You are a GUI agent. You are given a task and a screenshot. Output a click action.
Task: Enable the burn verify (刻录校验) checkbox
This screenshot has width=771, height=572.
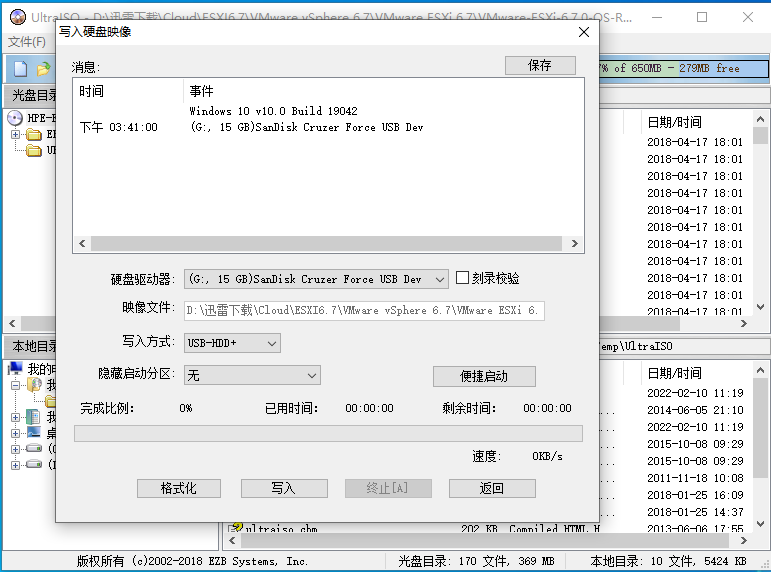coord(462,278)
